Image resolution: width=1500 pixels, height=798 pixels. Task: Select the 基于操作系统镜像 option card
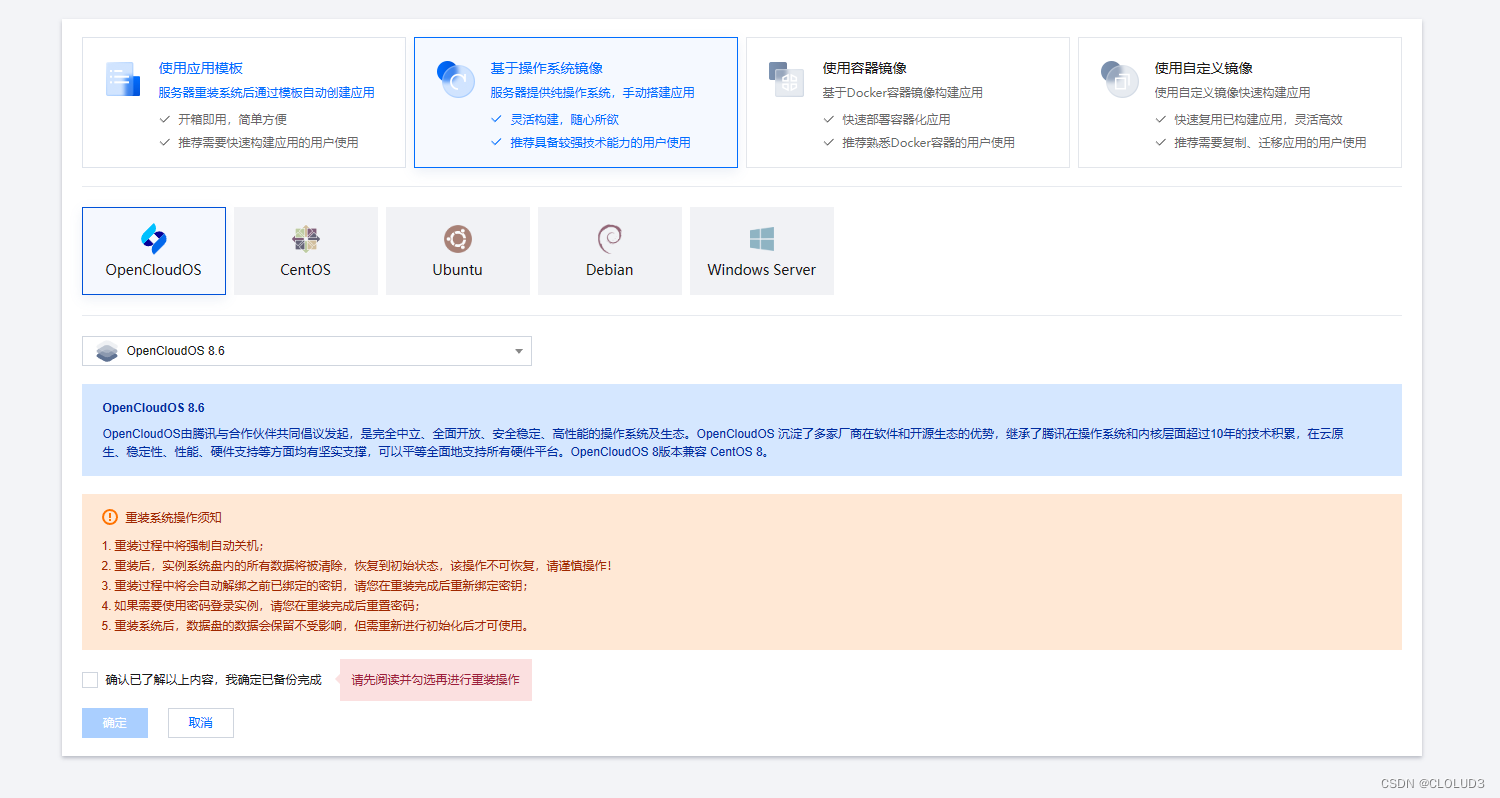click(576, 102)
